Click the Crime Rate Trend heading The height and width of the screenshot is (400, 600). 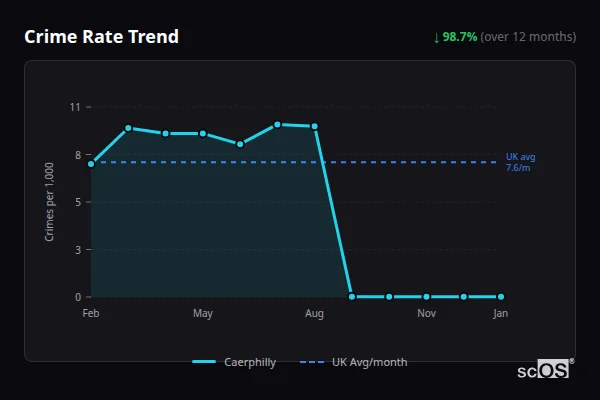click(x=101, y=37)
